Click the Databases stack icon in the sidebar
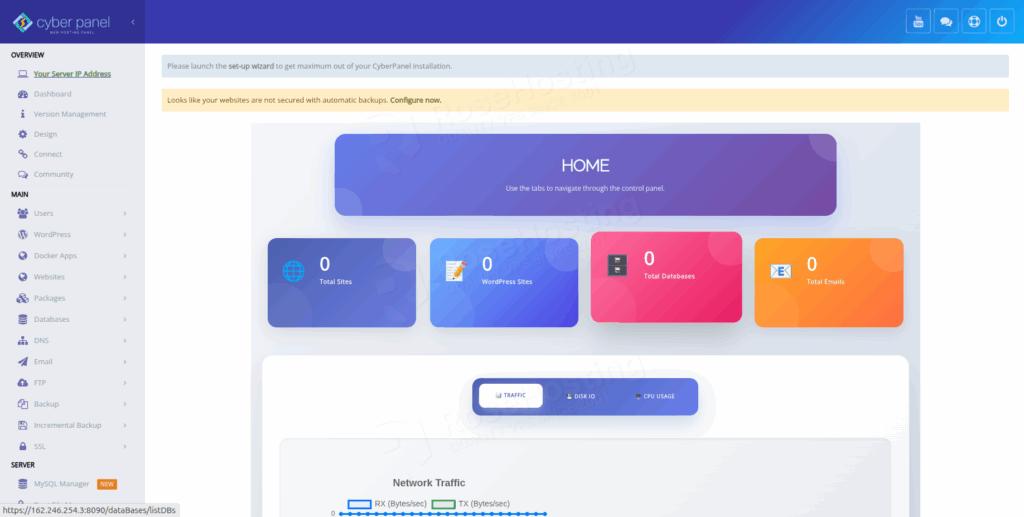Viewport: 1024px width, 517px height. click(23, 319)
